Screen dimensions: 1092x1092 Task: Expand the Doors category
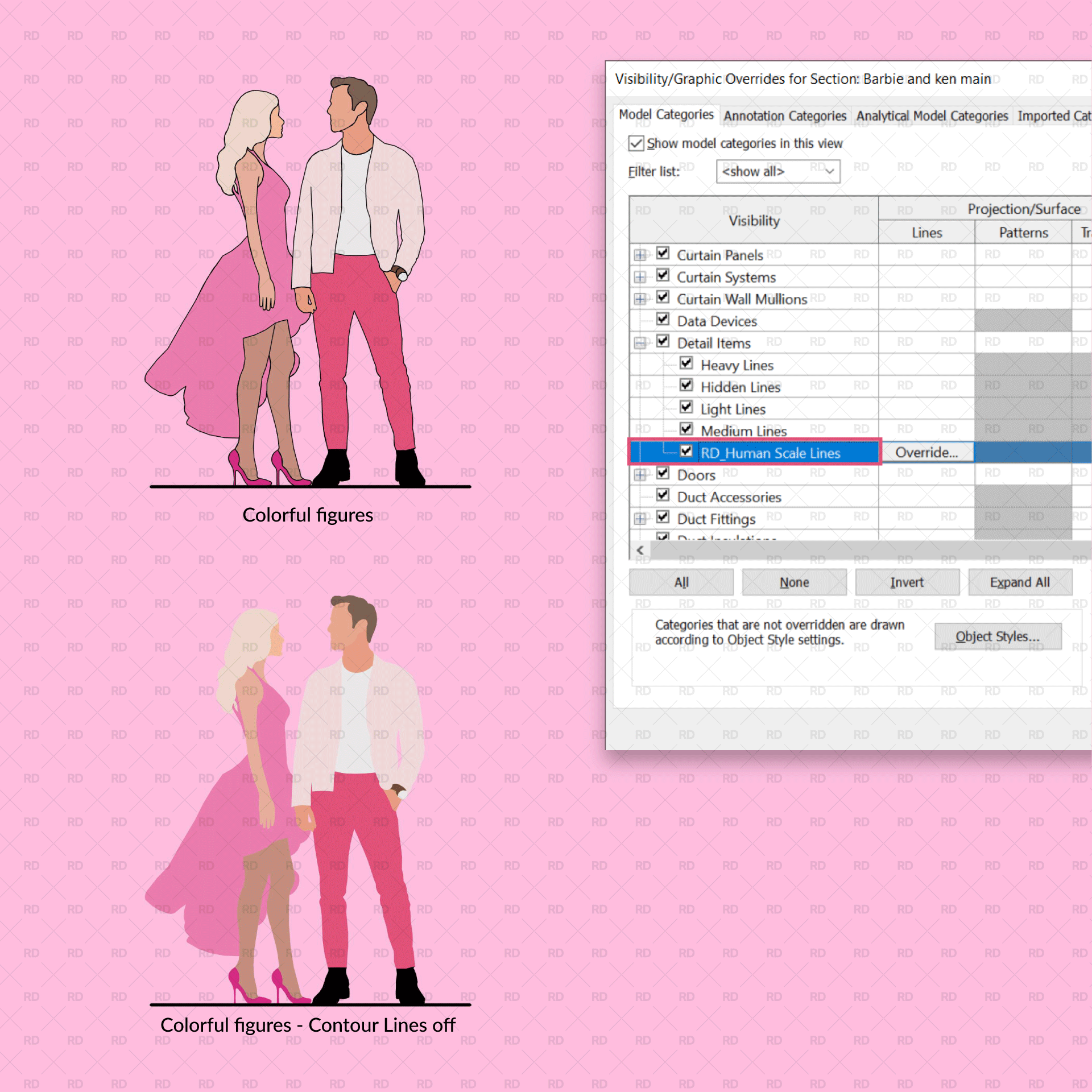640,474
